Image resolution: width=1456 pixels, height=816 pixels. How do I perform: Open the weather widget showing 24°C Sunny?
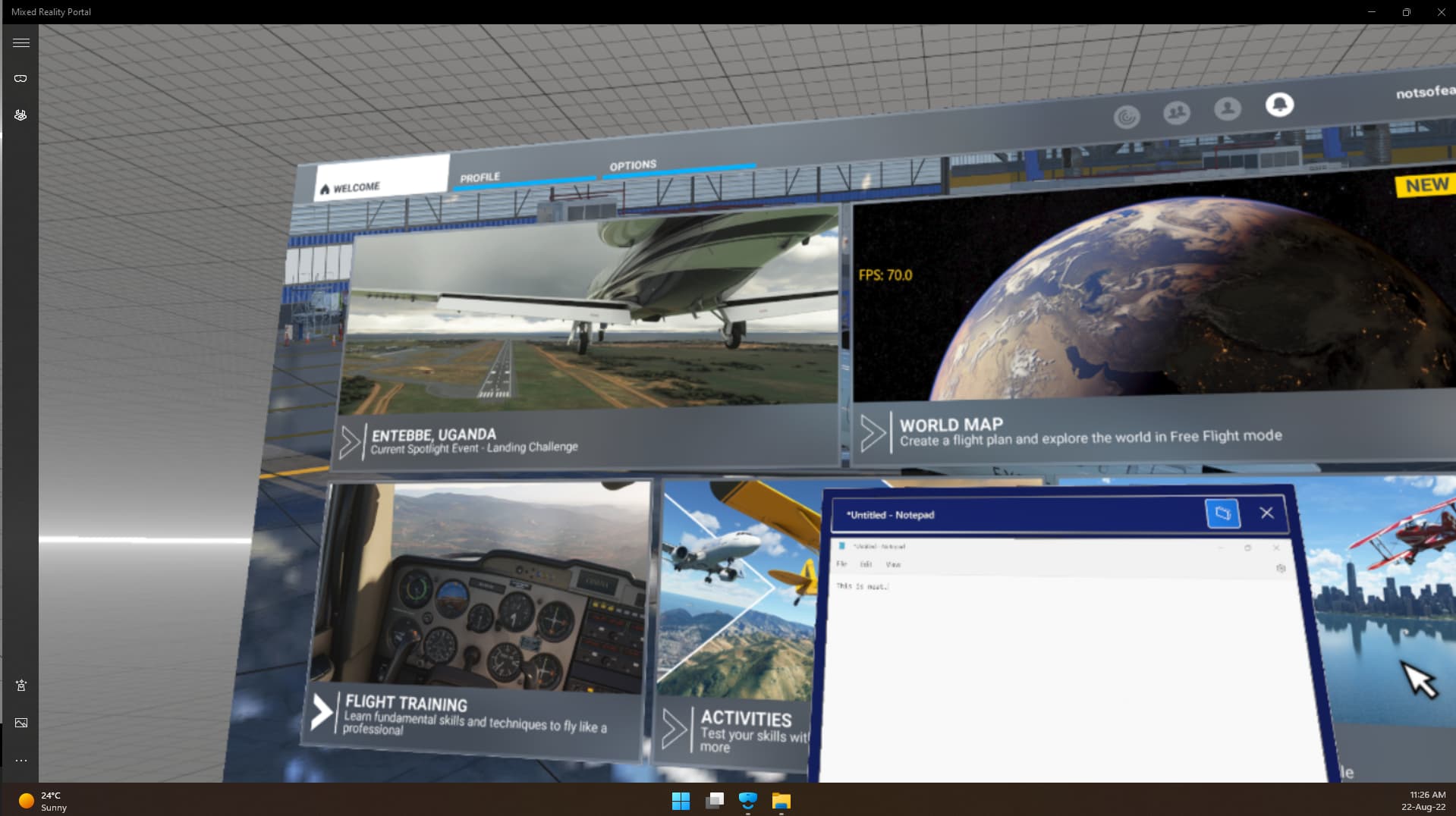(43, 801)
